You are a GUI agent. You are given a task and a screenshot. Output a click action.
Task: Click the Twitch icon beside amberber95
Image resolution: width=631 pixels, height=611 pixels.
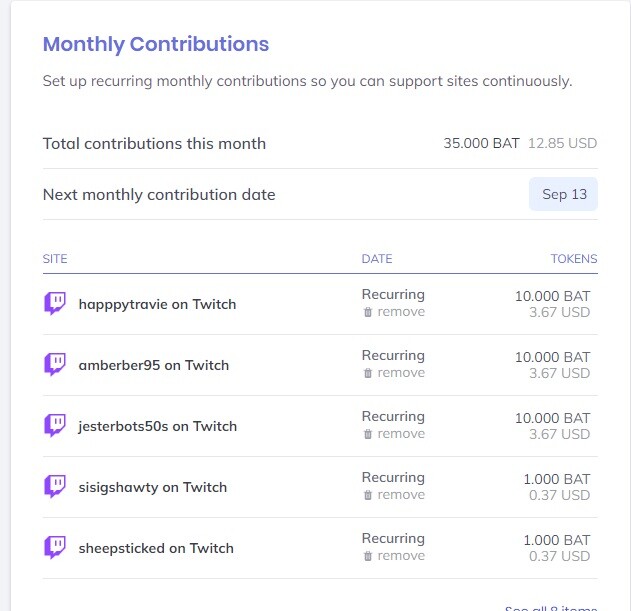(55, 365)
